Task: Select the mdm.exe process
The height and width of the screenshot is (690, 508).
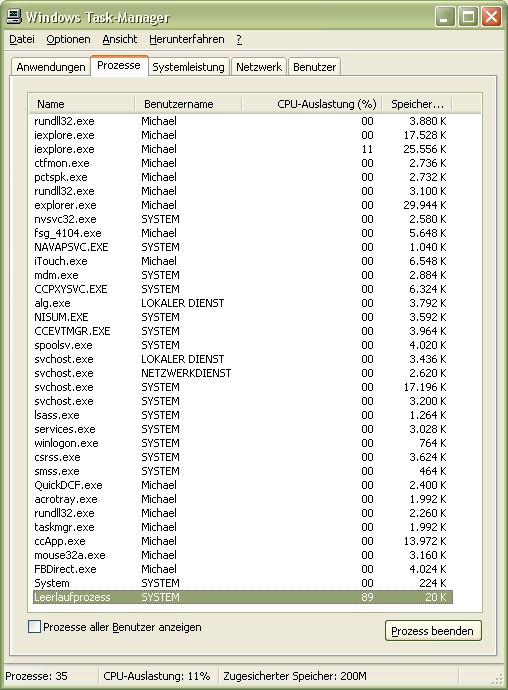Action: (243, 275)
